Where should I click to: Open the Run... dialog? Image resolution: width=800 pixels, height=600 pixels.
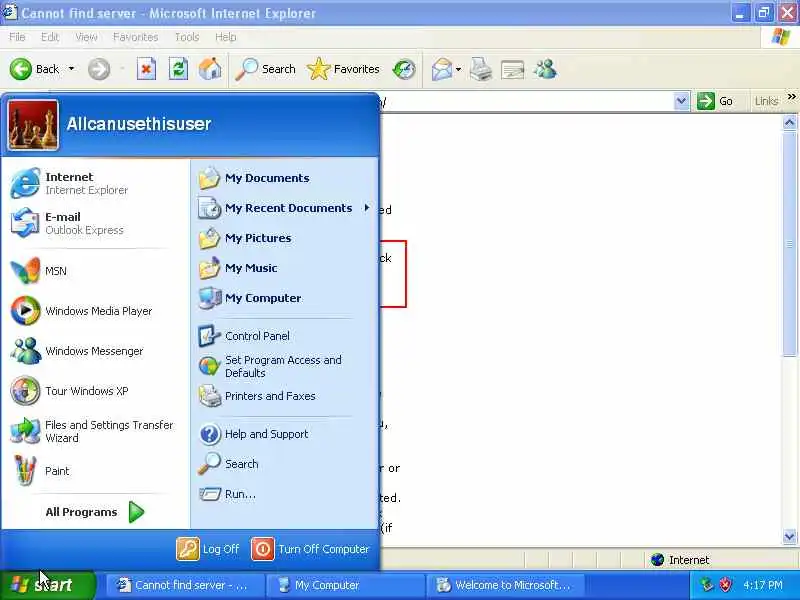tap(285, 494)
